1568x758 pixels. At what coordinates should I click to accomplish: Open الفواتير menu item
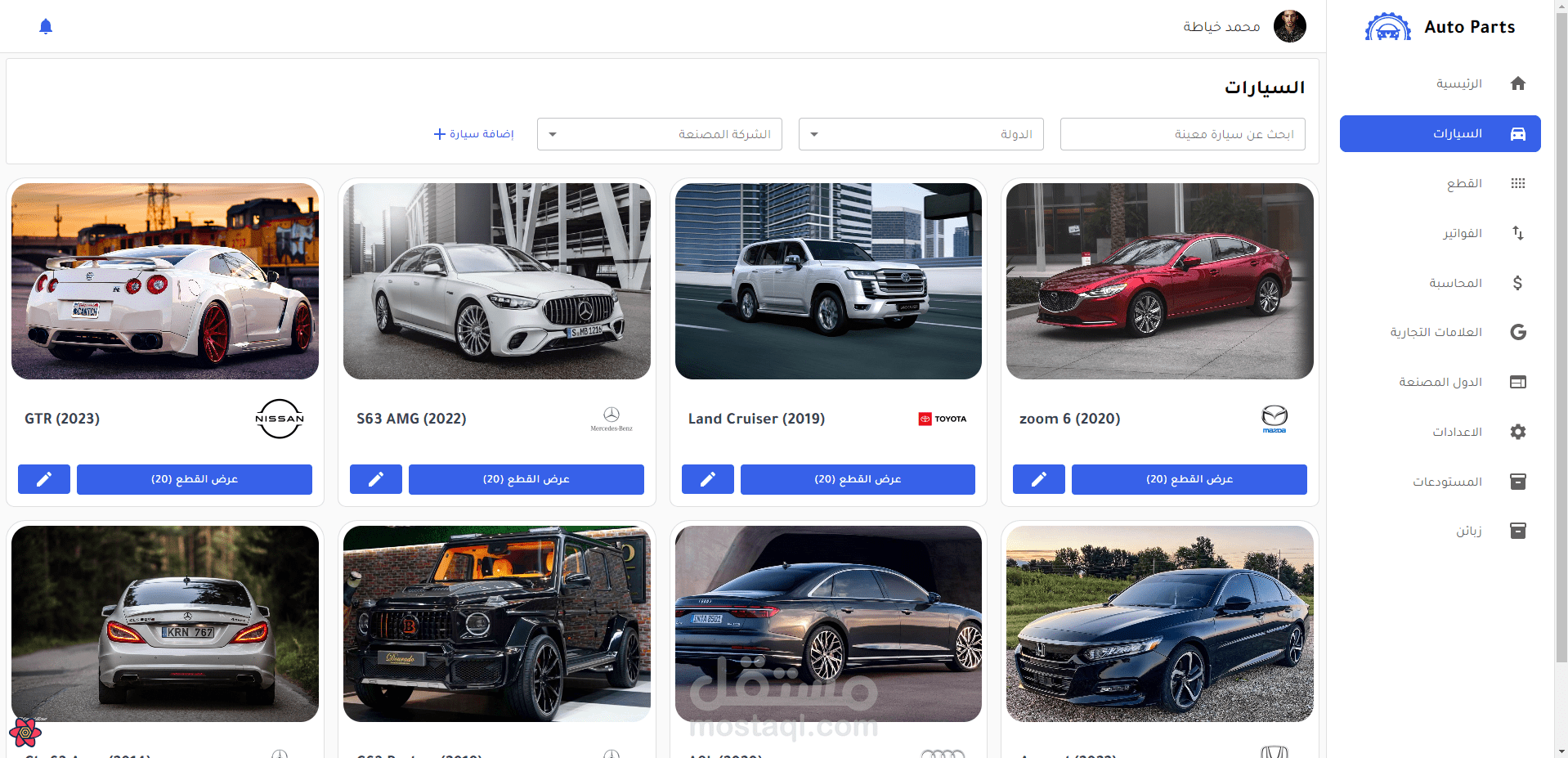coord(1440,233)
